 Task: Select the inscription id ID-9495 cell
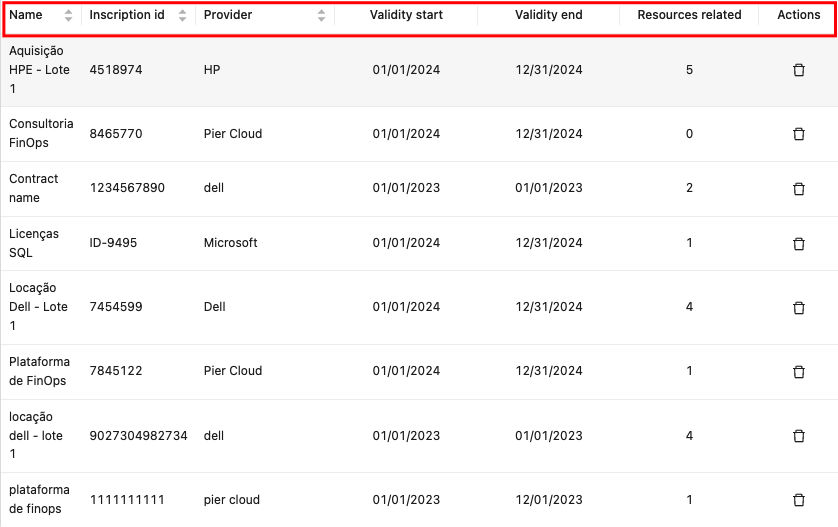113,243
